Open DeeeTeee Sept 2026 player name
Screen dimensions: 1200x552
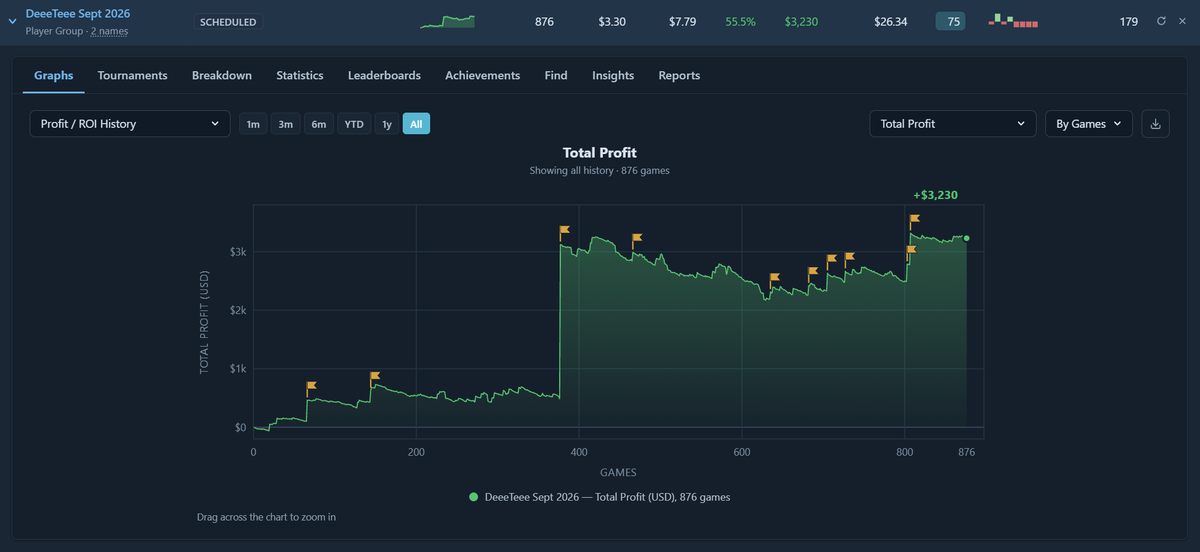click(78, 13)
